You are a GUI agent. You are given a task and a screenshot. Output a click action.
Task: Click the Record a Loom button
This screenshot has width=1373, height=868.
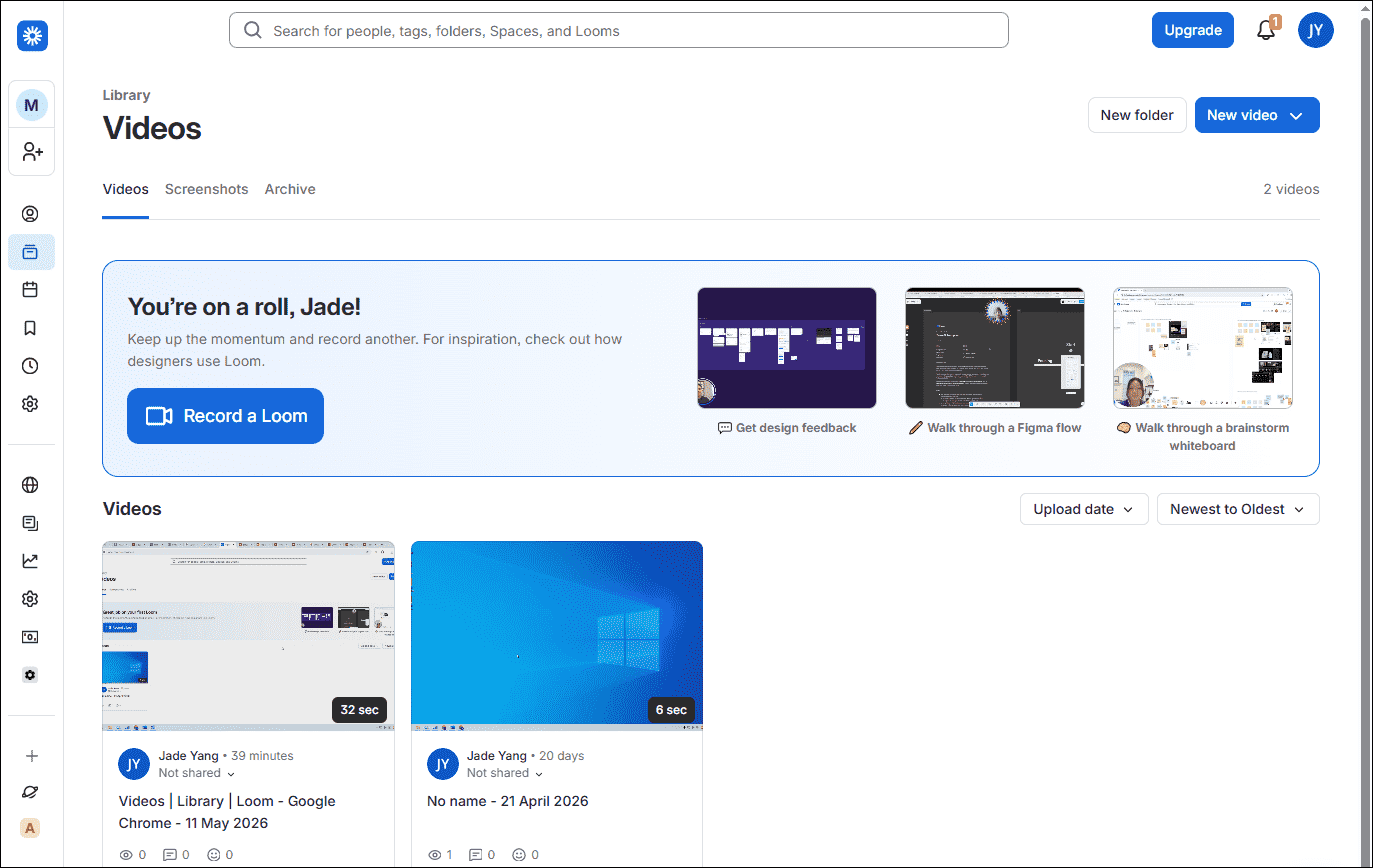(225, 416)
